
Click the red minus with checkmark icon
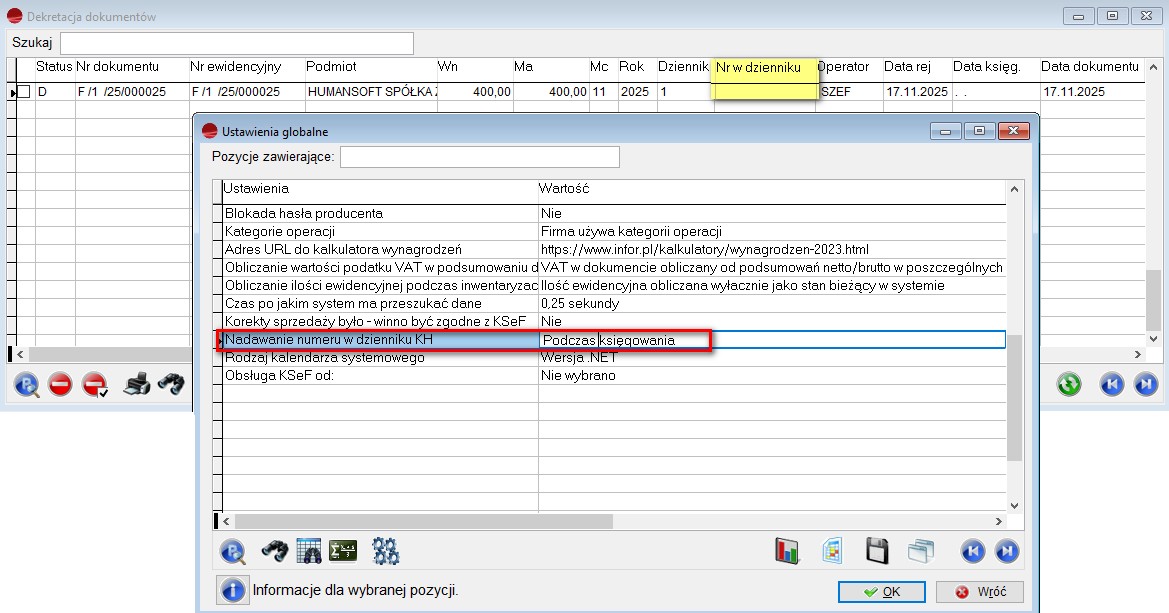tap(95, 384)
